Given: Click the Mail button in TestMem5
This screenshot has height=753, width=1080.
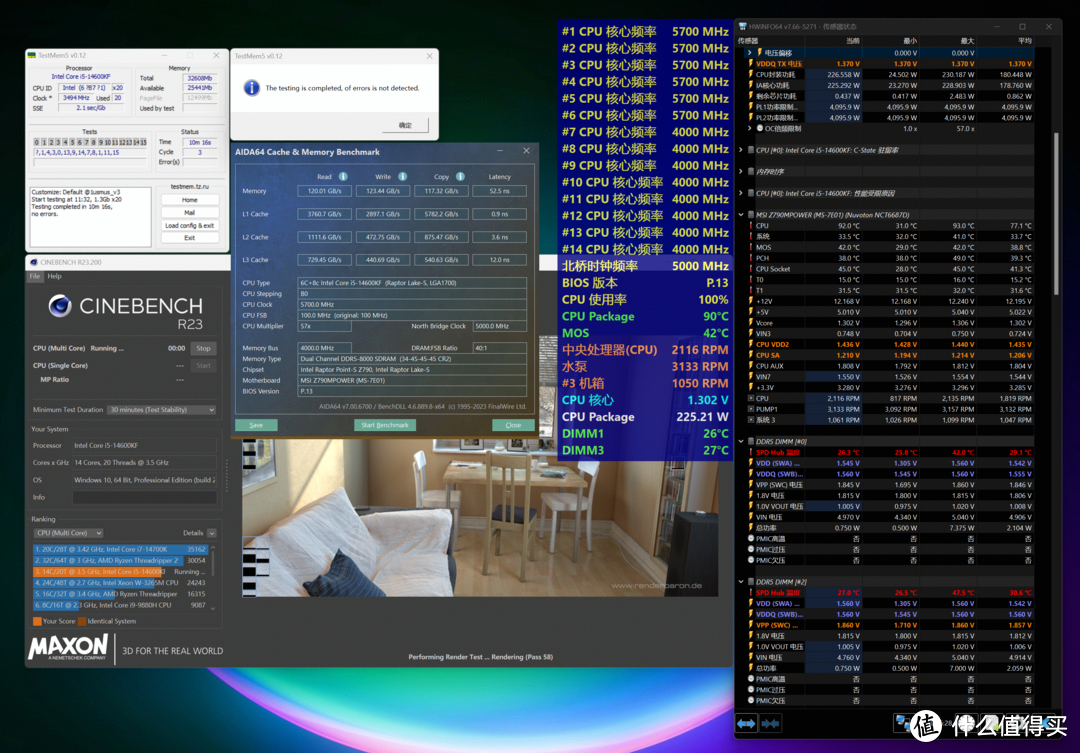Looking at the screenshot, I should [189, 212].
